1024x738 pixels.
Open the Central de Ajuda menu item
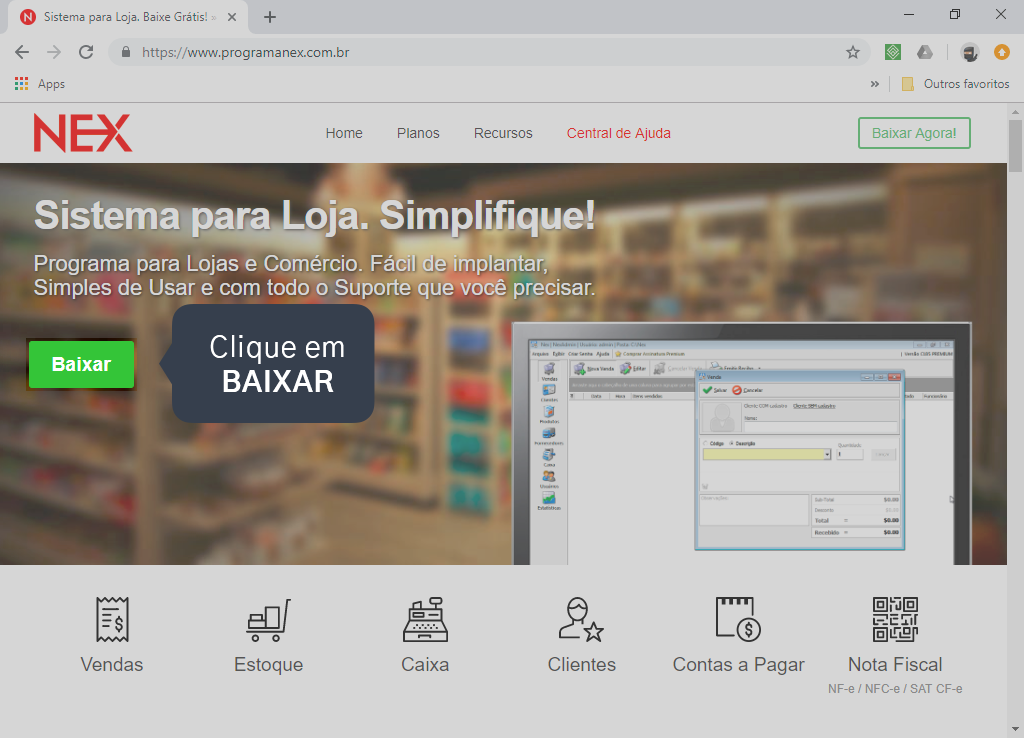point(618,132)
